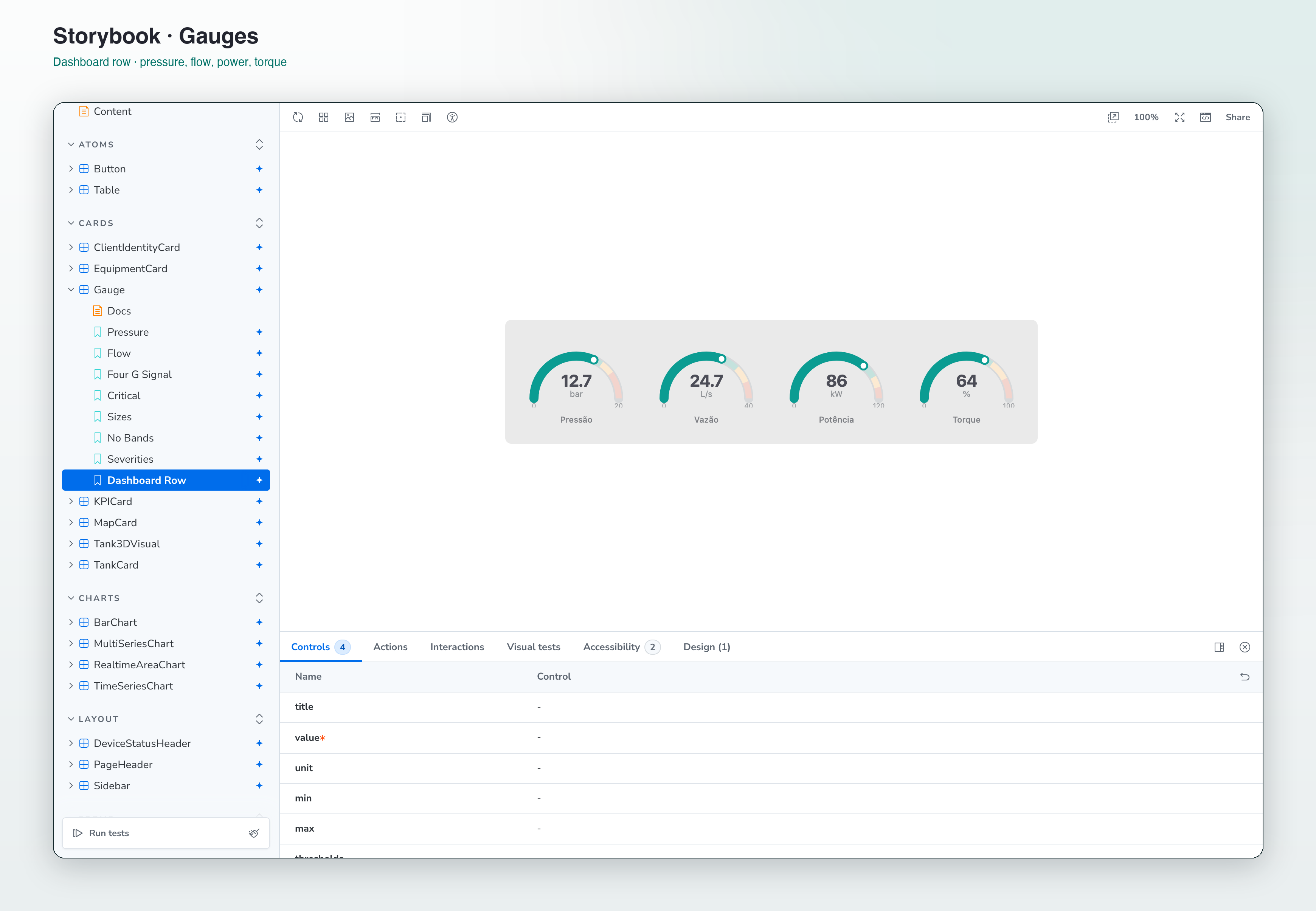Viewport: 1316px width, 911px height.
Task: Open canvas in new tab icon
Action: point(1113,117)
